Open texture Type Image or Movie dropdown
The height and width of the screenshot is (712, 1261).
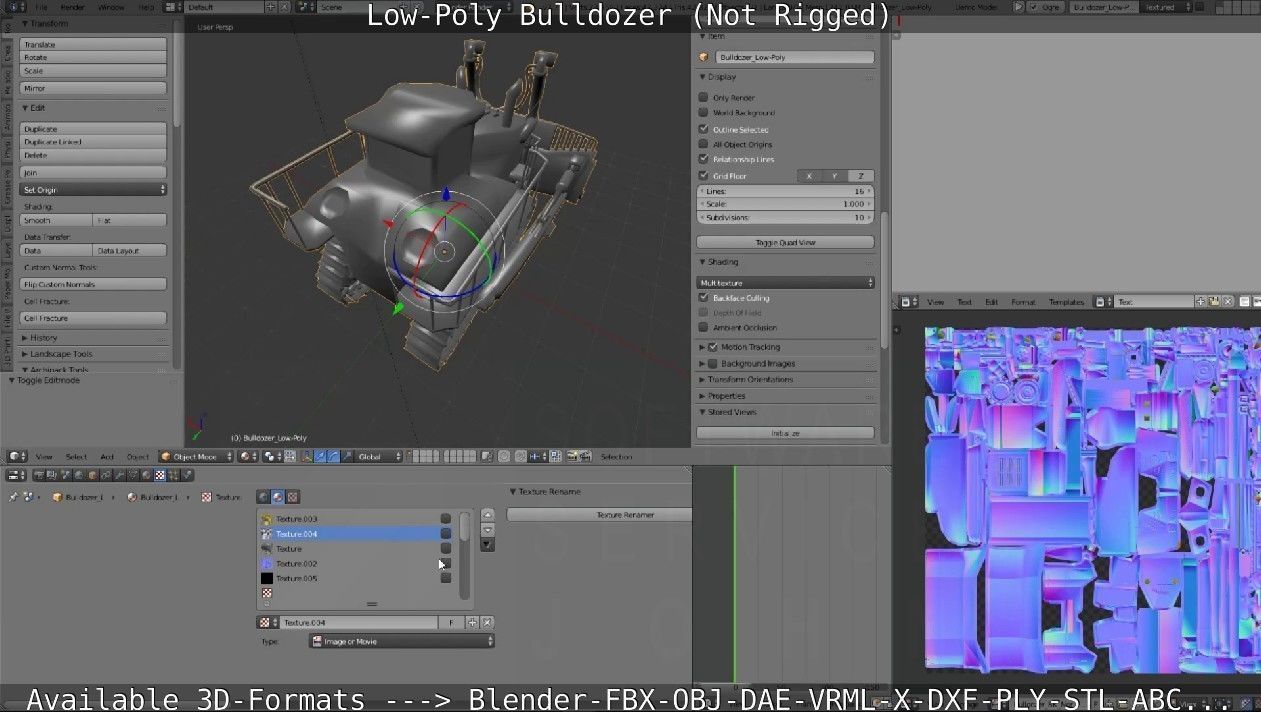(x=402, y=641)
